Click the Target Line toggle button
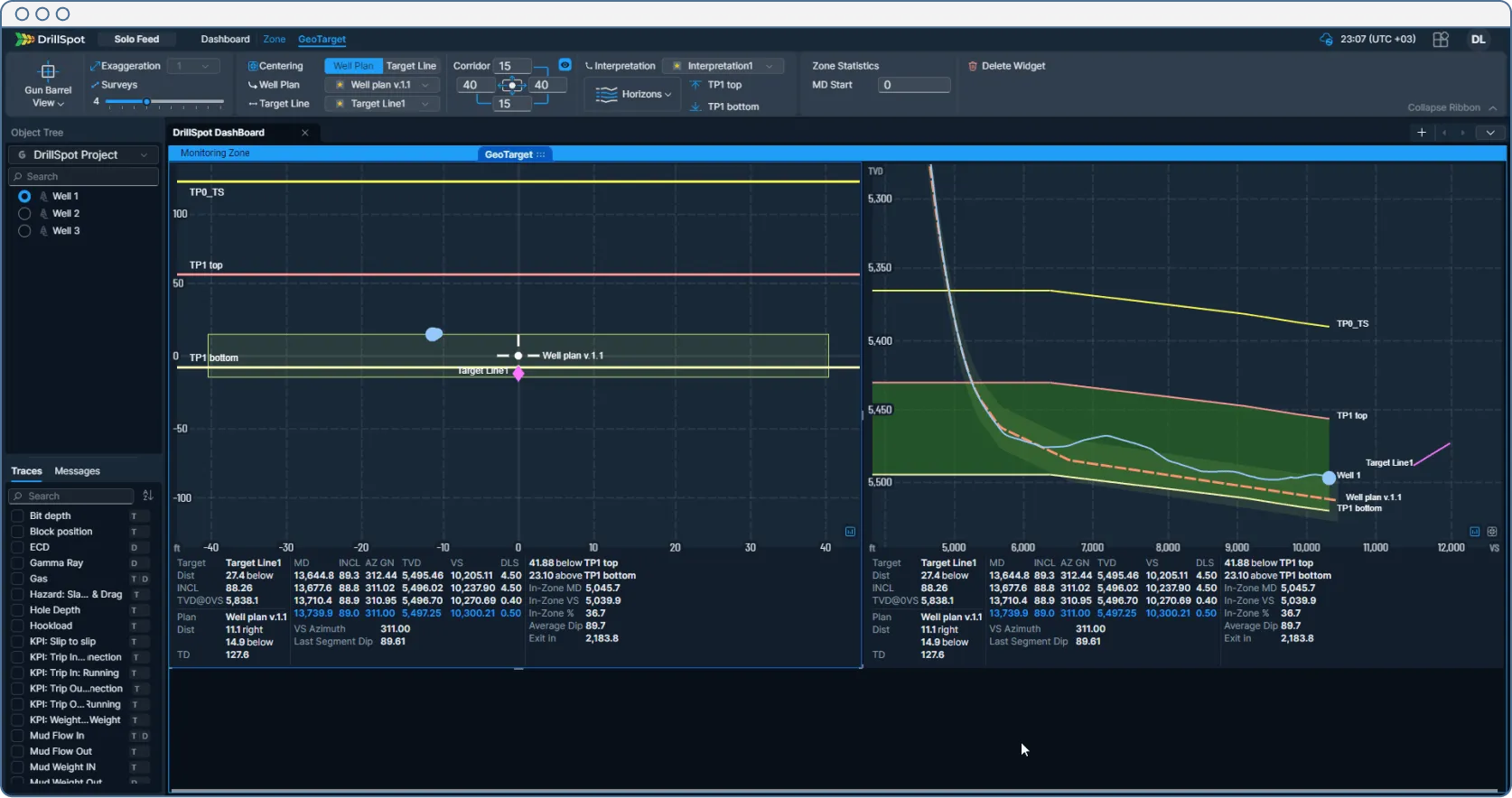Image resolution: width=1512 pixels, height=798 pixels. pyautogui.click(x=411, y=66)
